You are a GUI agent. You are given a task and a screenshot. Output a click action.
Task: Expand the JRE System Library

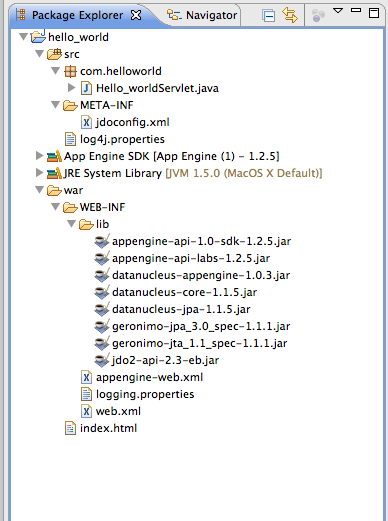tap(39, 172)
